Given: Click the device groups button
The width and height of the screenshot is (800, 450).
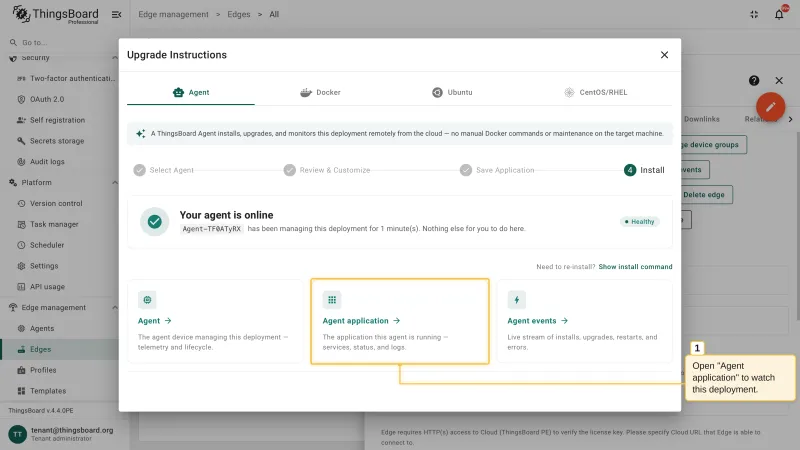Looking at the screenshot, I should [x=713, y=145].
